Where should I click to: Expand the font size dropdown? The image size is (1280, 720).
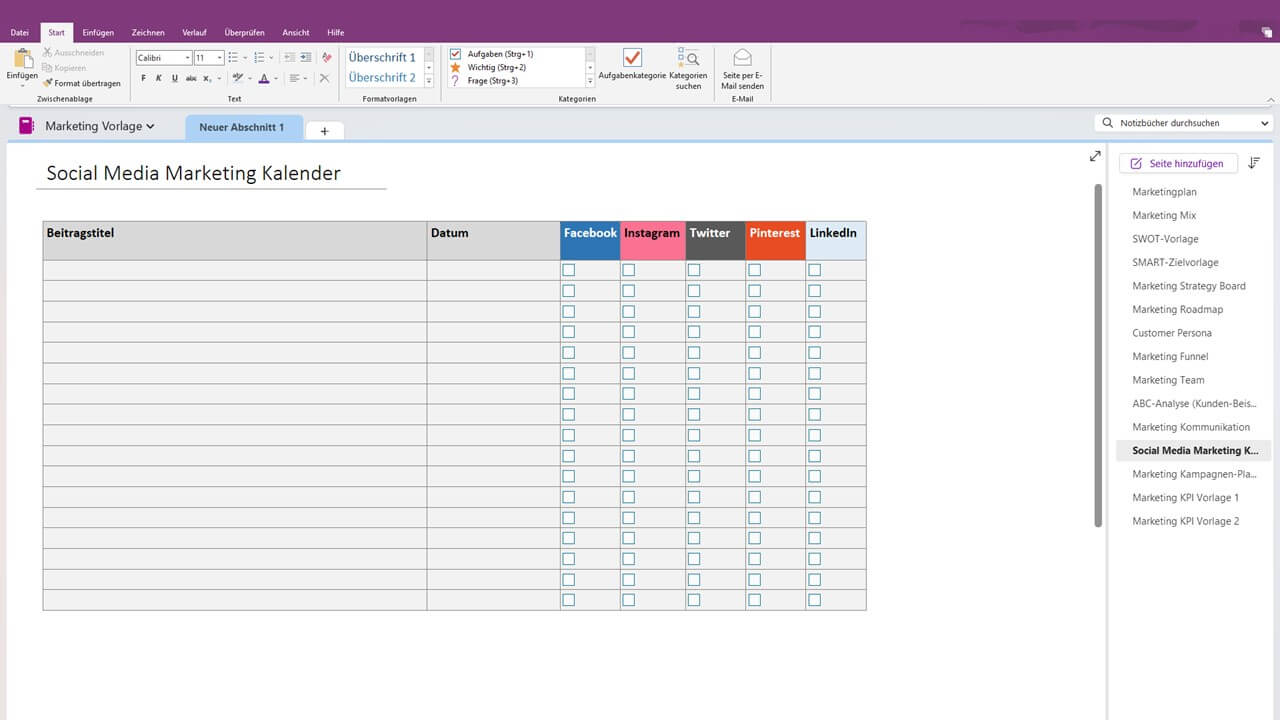tap(218, 57)
